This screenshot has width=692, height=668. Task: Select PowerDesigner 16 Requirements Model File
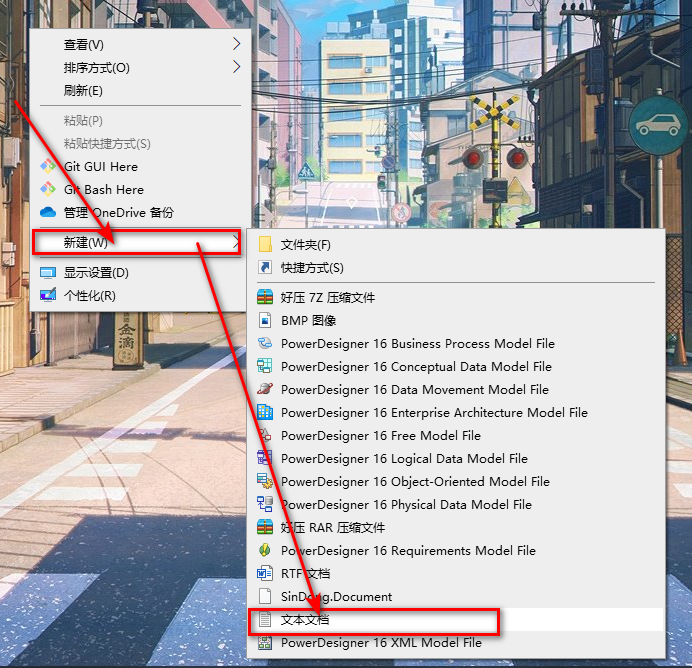click(456, 550)
